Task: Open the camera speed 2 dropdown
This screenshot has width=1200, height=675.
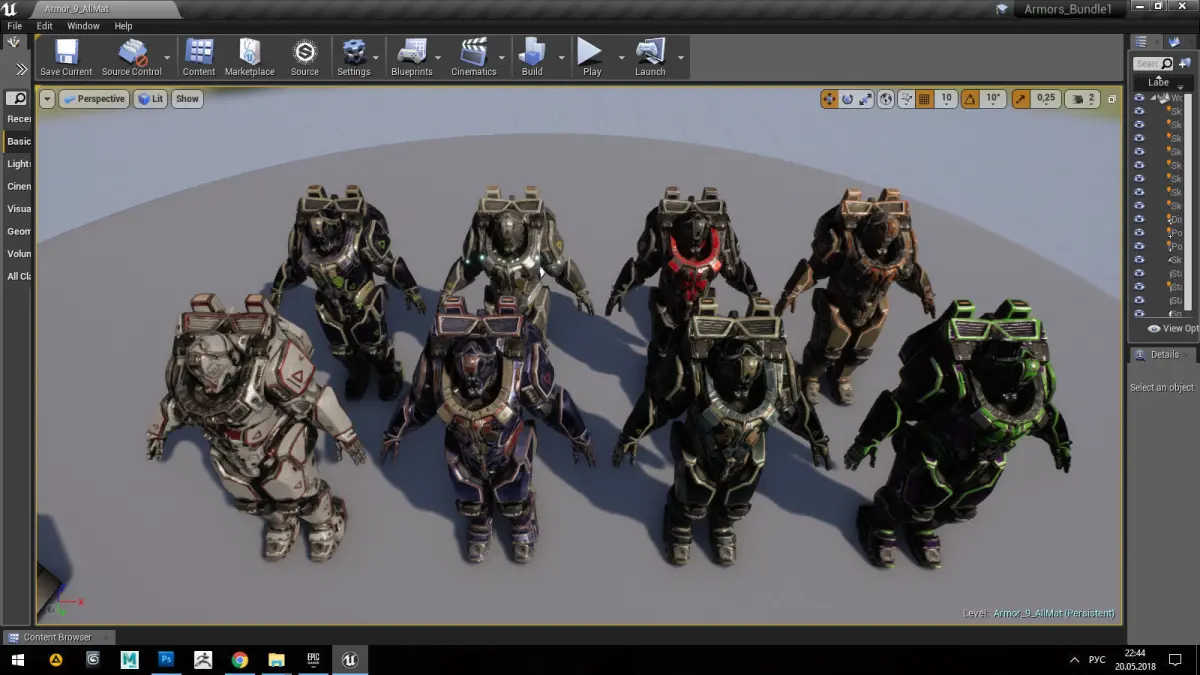Action: [1084, 99]
